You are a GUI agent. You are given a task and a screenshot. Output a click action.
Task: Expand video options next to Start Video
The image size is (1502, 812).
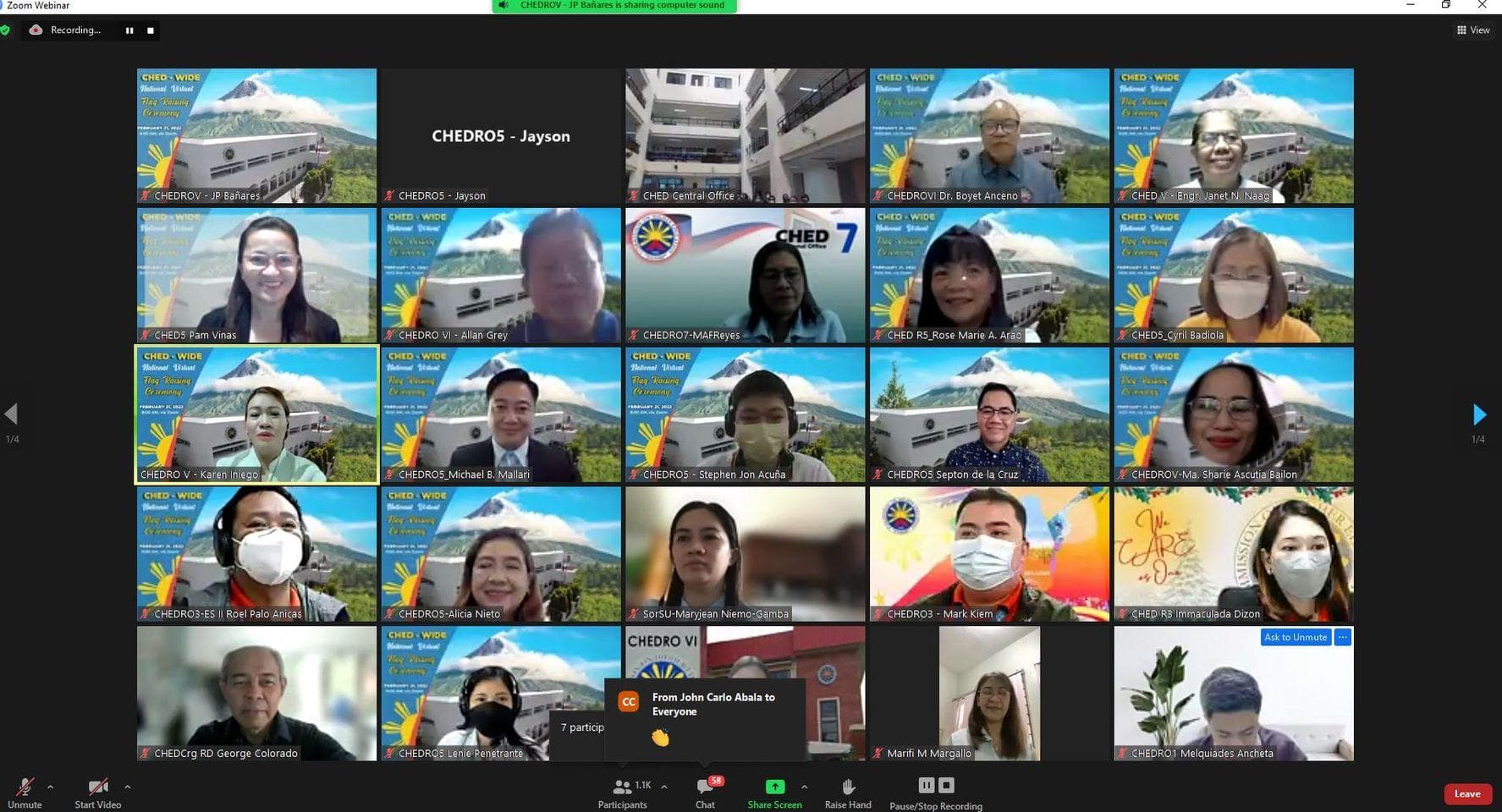(x=128, y=787)
